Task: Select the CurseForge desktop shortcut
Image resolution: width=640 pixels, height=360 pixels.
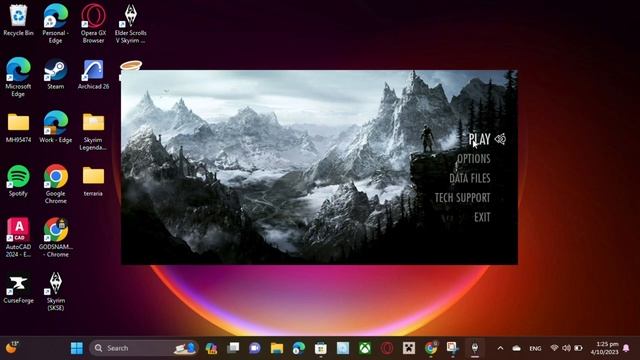Action: click(x=18, y=288)
